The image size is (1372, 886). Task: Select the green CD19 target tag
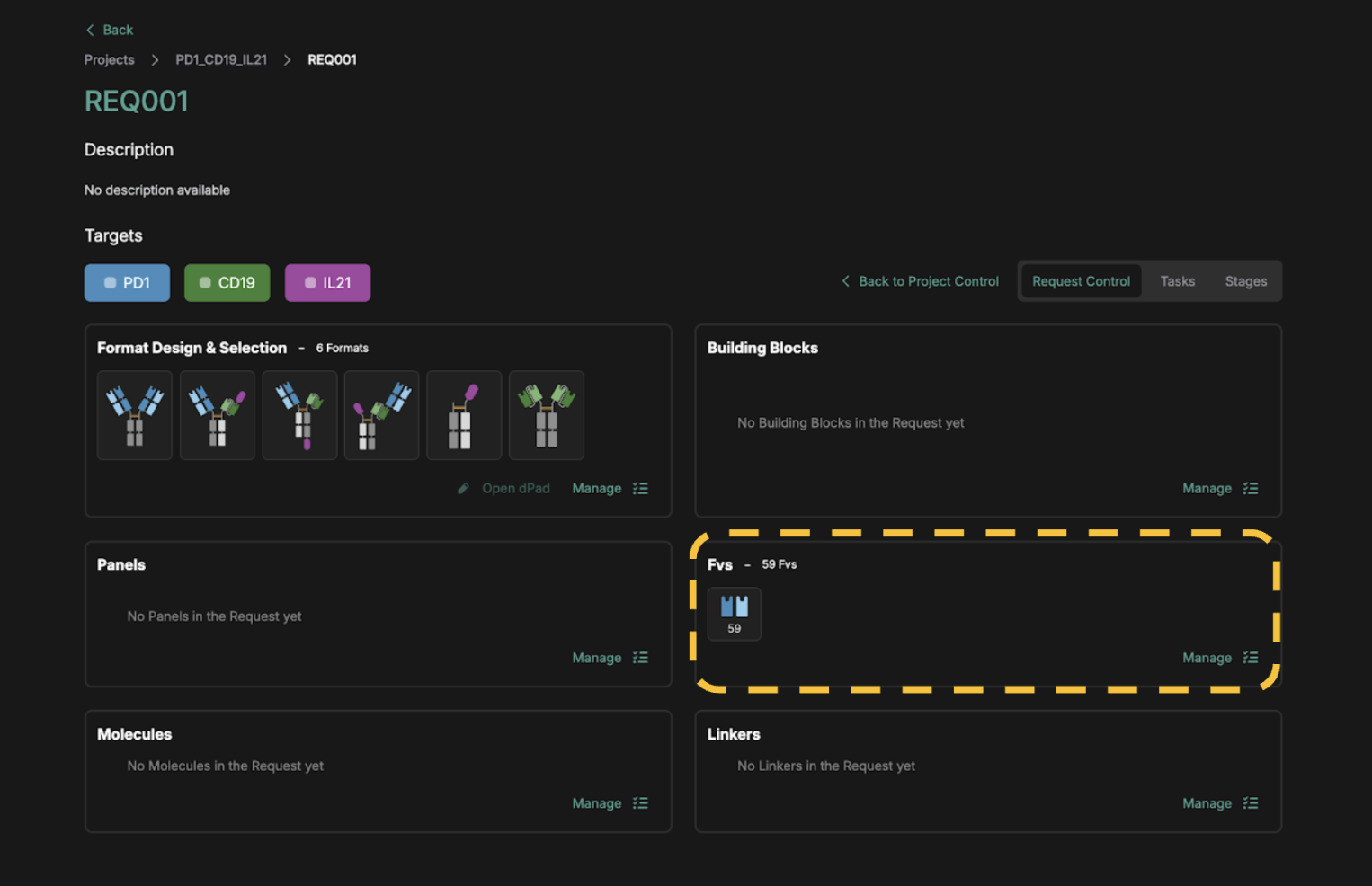pyautogui.click(x=227, y=283)
